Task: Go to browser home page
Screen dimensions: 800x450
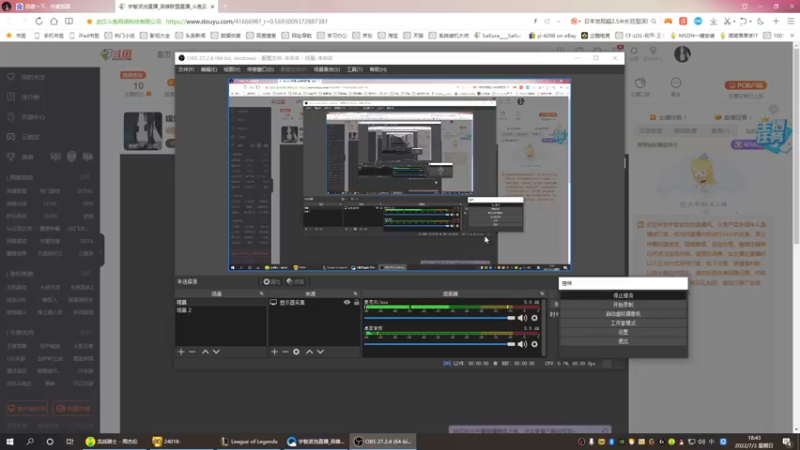Action: point(54,21)
